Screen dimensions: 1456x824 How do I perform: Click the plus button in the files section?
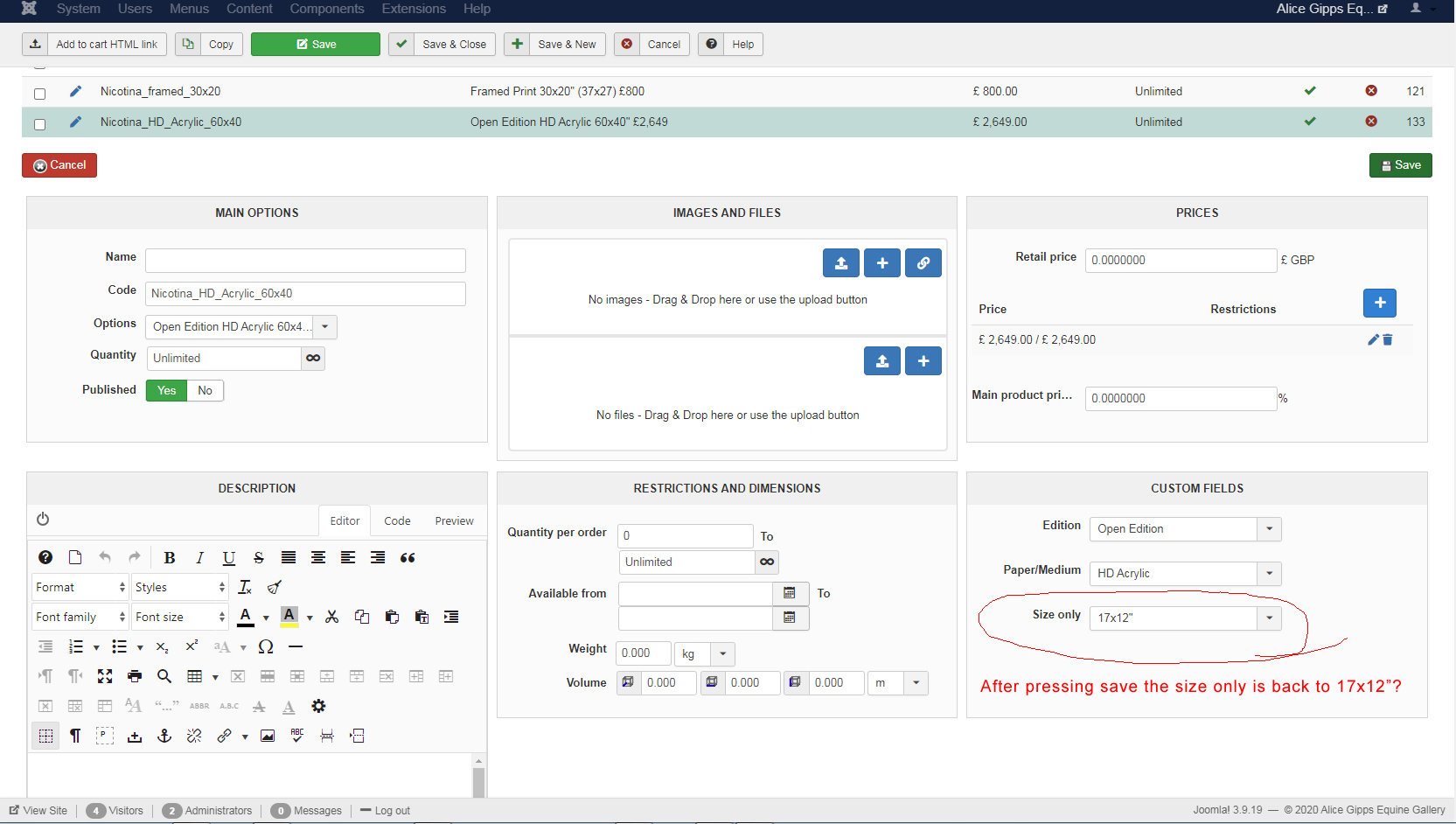click(923, 361)
